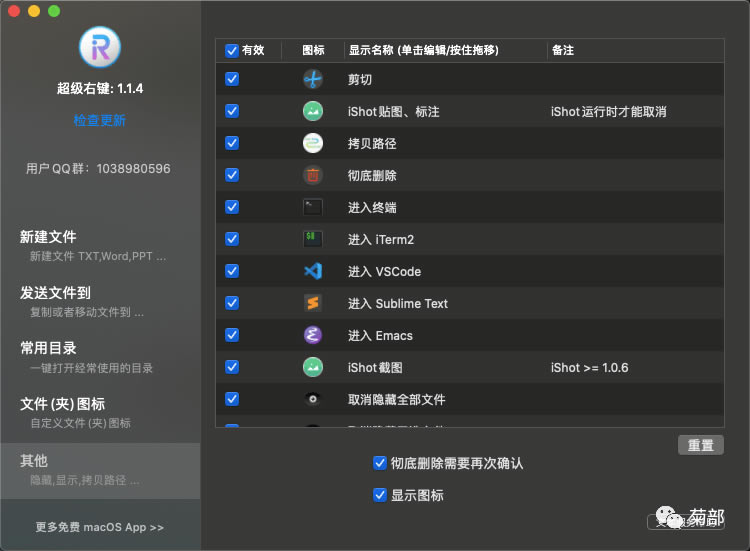The image size is (750, 551).
Task: Toggle the 取消隐藏全部文件 checkbox
Action: click(232, 399)
